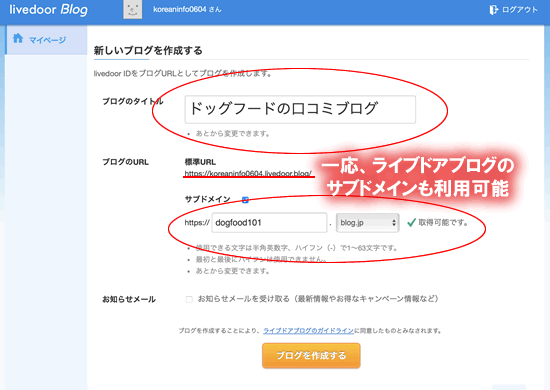Click the 新しいブログを作成する heading
550x390 pixels.
pos(148,51)
